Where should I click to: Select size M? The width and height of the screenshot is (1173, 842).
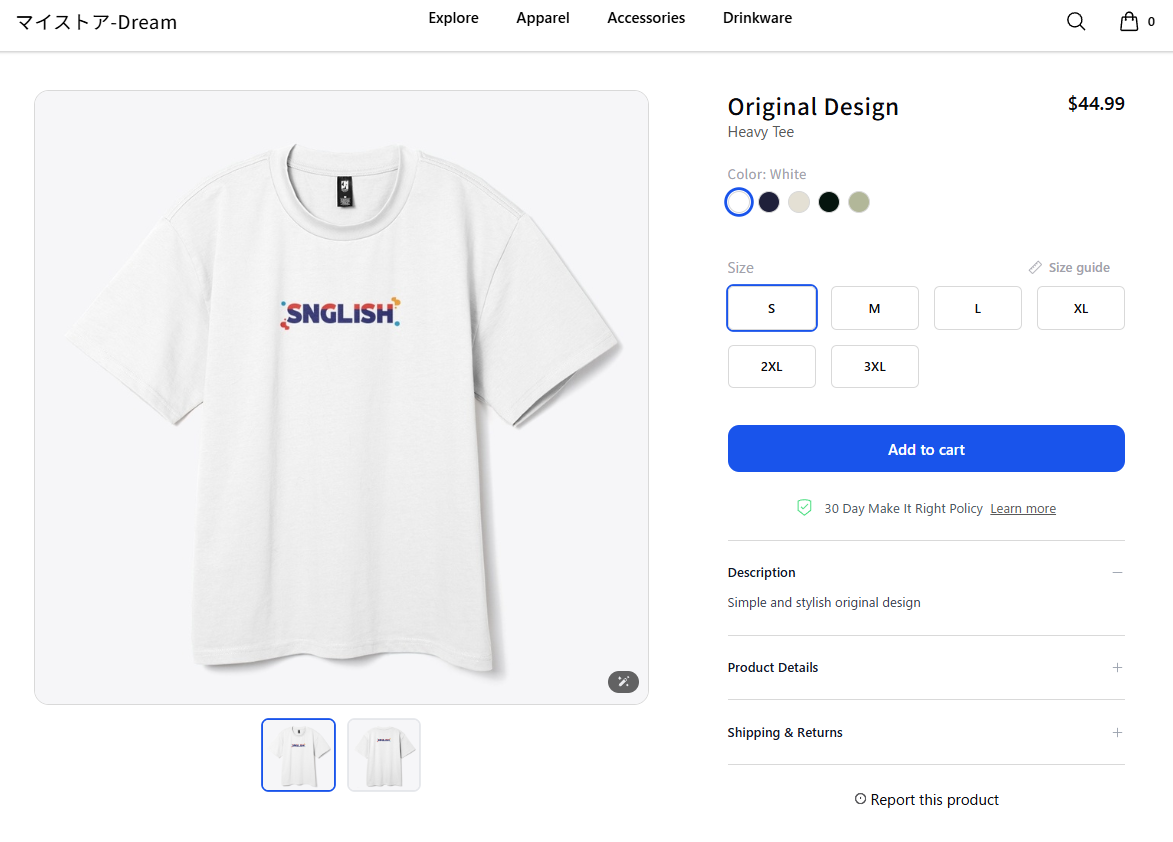874,308
